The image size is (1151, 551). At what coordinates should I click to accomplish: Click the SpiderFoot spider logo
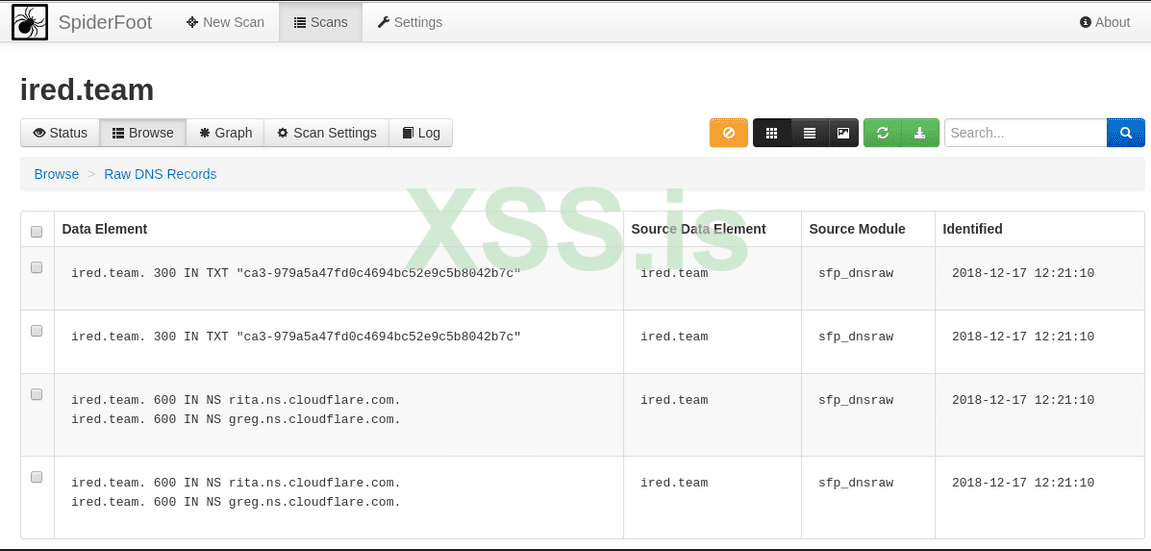tap(30, 22)
